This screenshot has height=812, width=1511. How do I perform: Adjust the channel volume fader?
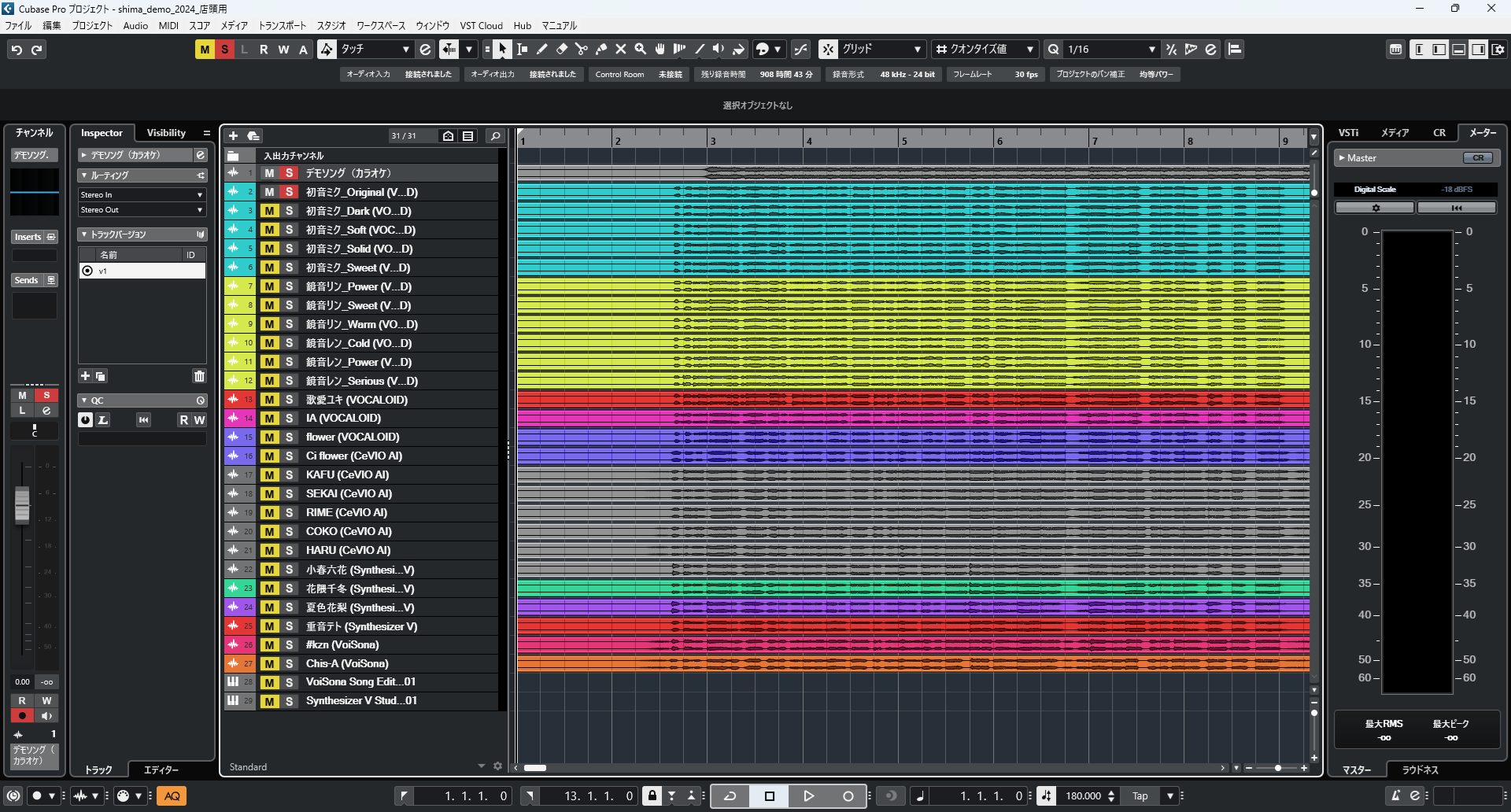point(22,505)
